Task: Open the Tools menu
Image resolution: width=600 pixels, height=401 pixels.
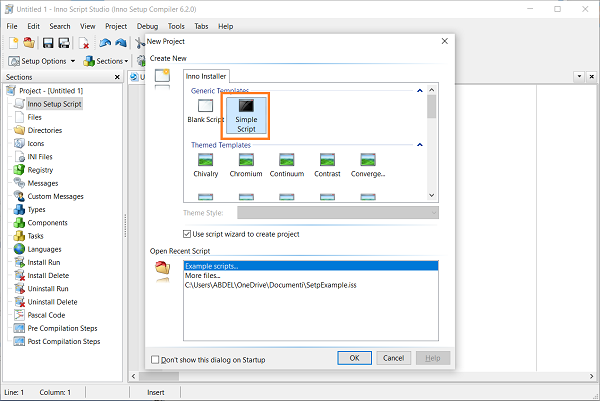Action: 176,26
